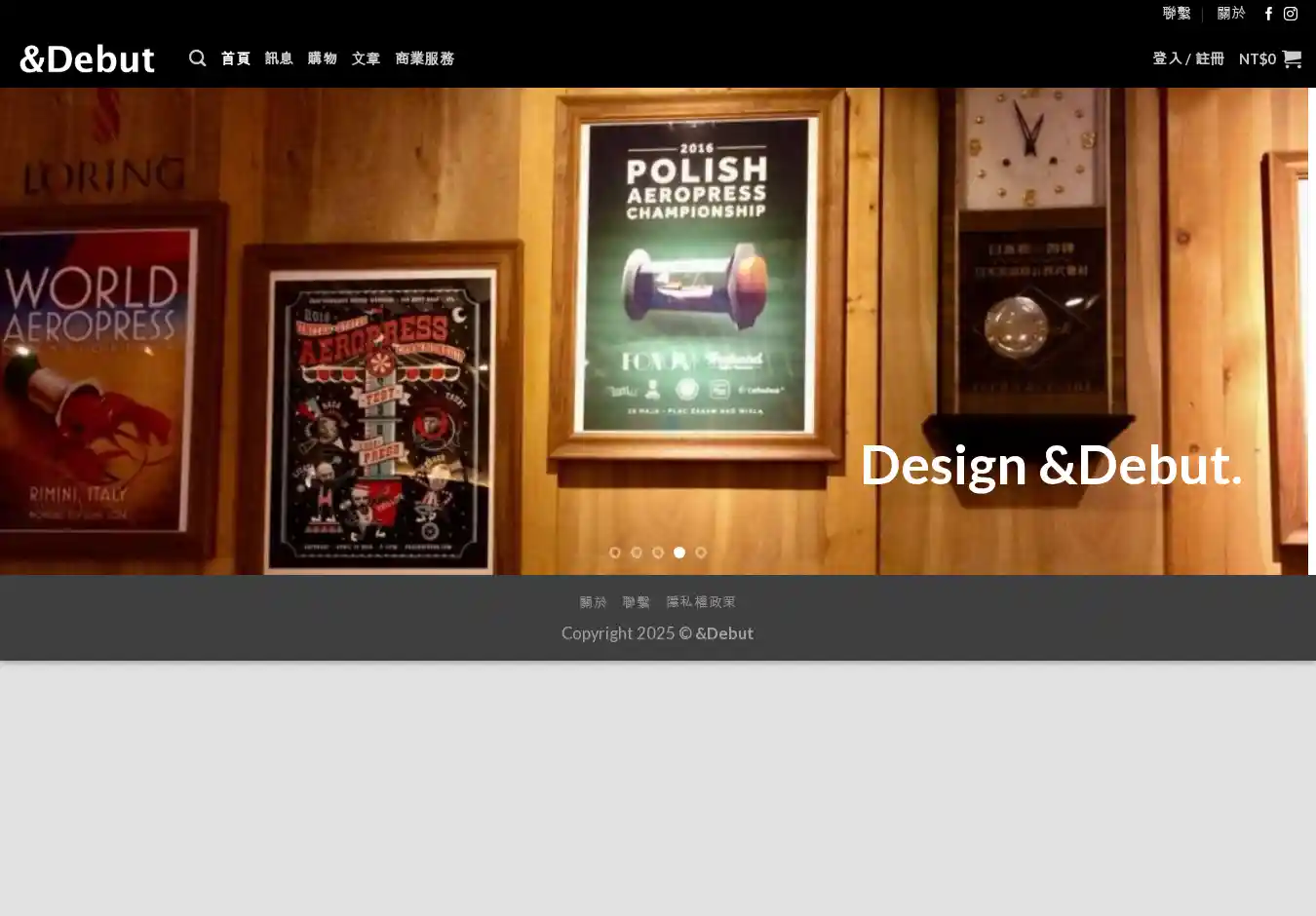The height and width of the screenshot is (916, 1316).
Task: Open the 購物 menu item
Action: [323, 58]
